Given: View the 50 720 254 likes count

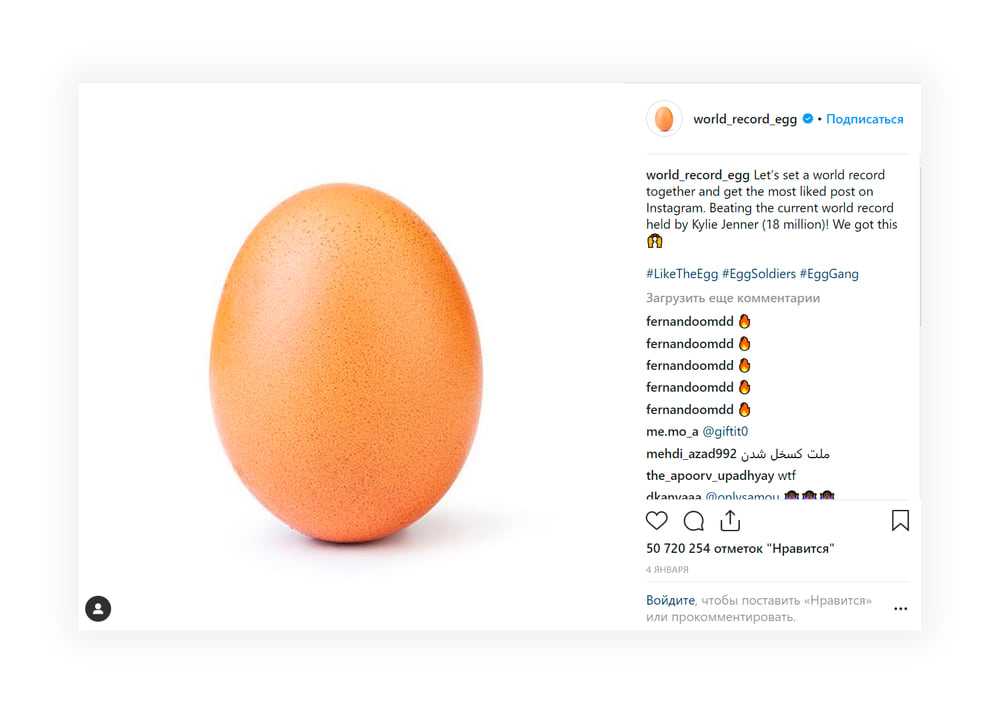Looking at the screenshot, I should [x=740, y=549].
